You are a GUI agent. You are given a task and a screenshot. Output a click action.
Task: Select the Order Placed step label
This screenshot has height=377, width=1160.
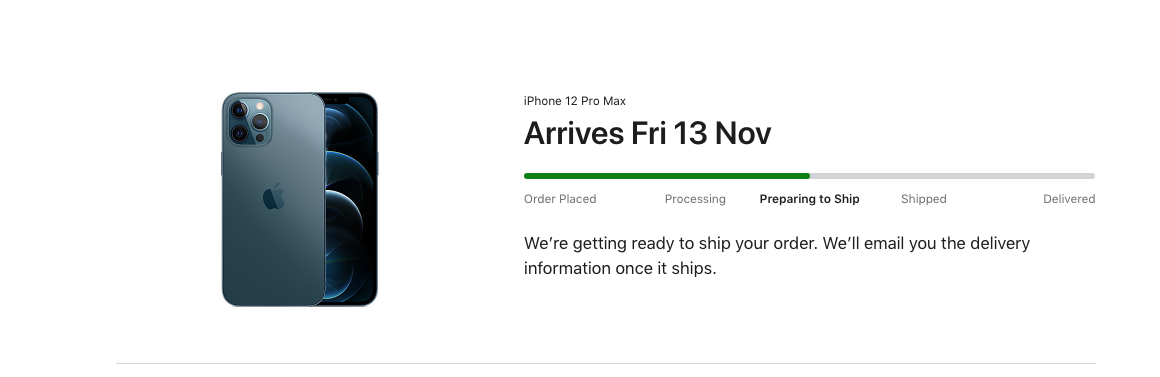(x=560, y=199)
